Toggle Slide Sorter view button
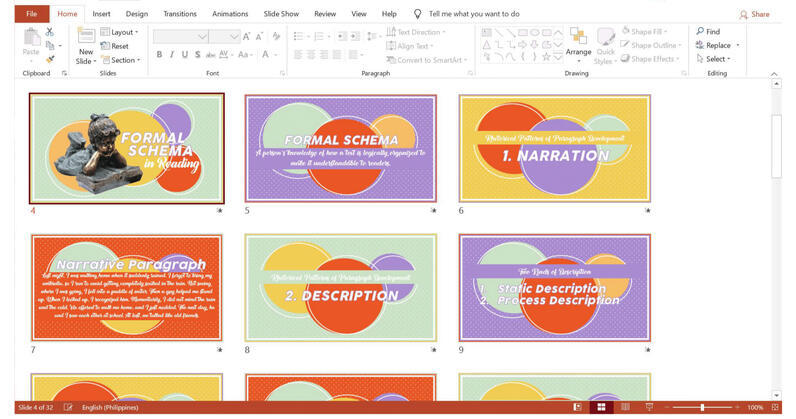The image size is (796, 419). pyautogui.click(x=602, y=407)
